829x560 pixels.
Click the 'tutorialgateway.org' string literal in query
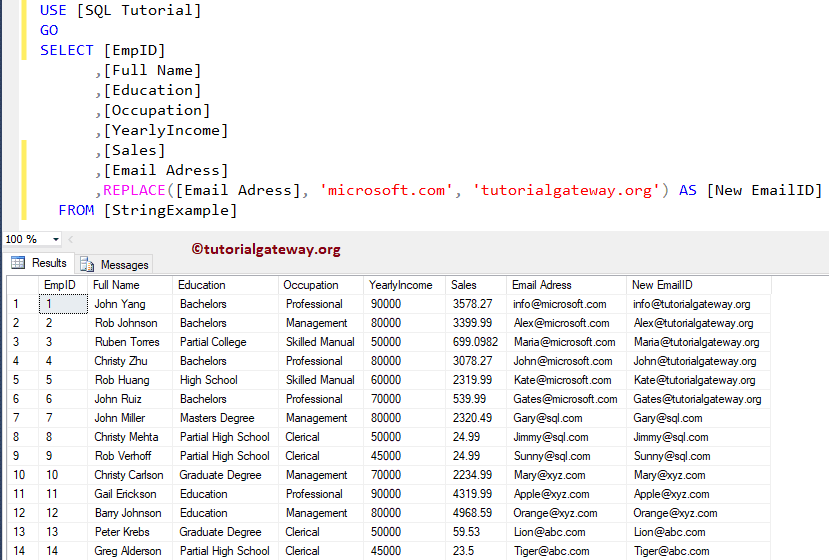pos(566,190)
